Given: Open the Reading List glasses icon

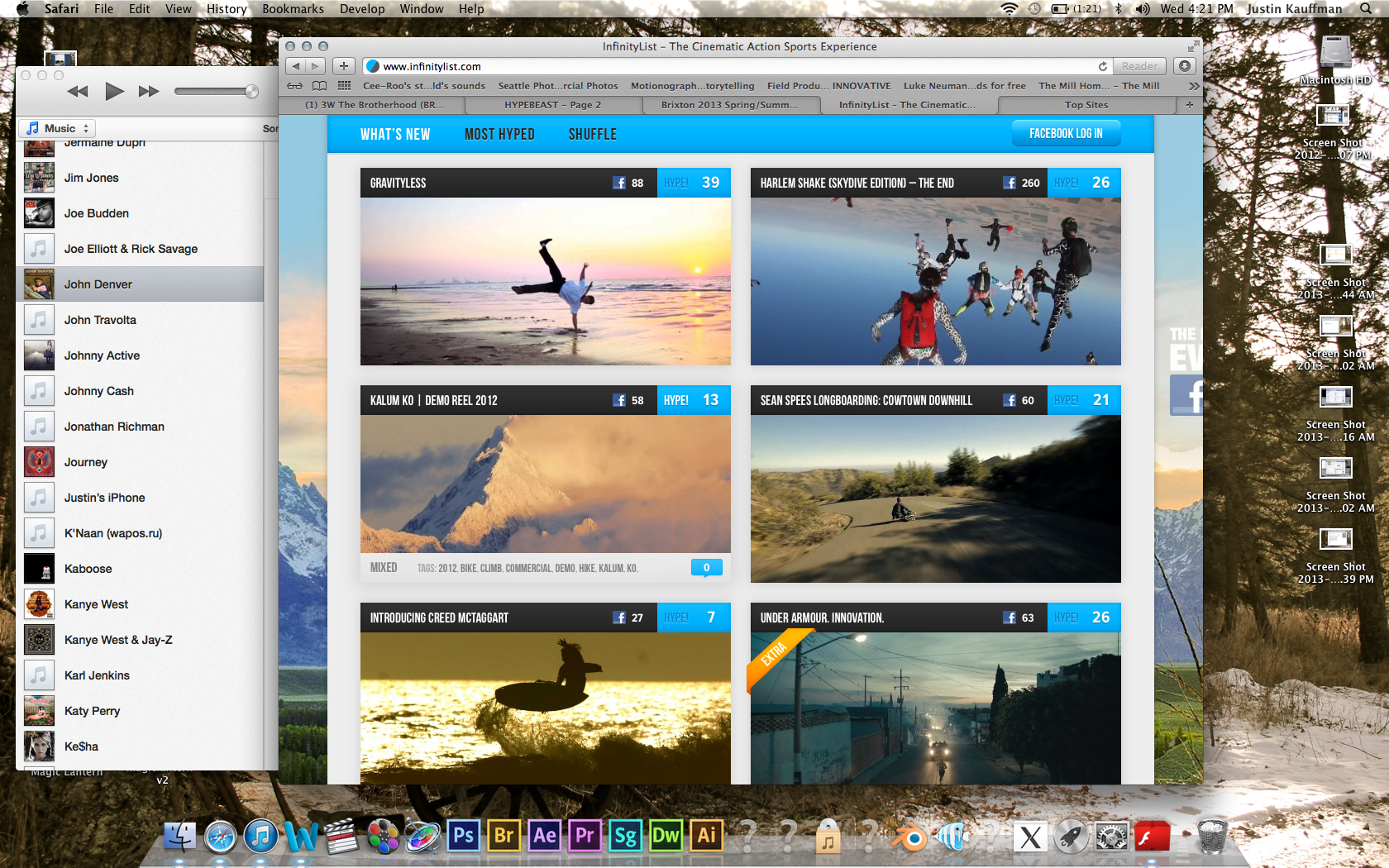Looking at the screenshot, I should (x=294, y=86).
